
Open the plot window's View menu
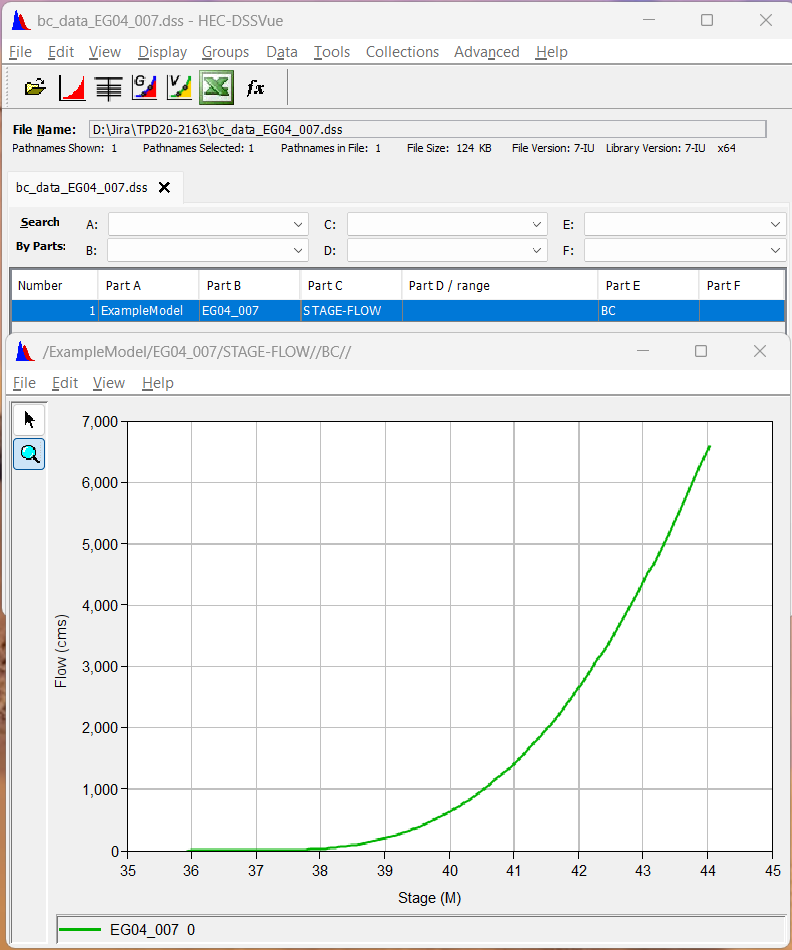tap(108, 383)
